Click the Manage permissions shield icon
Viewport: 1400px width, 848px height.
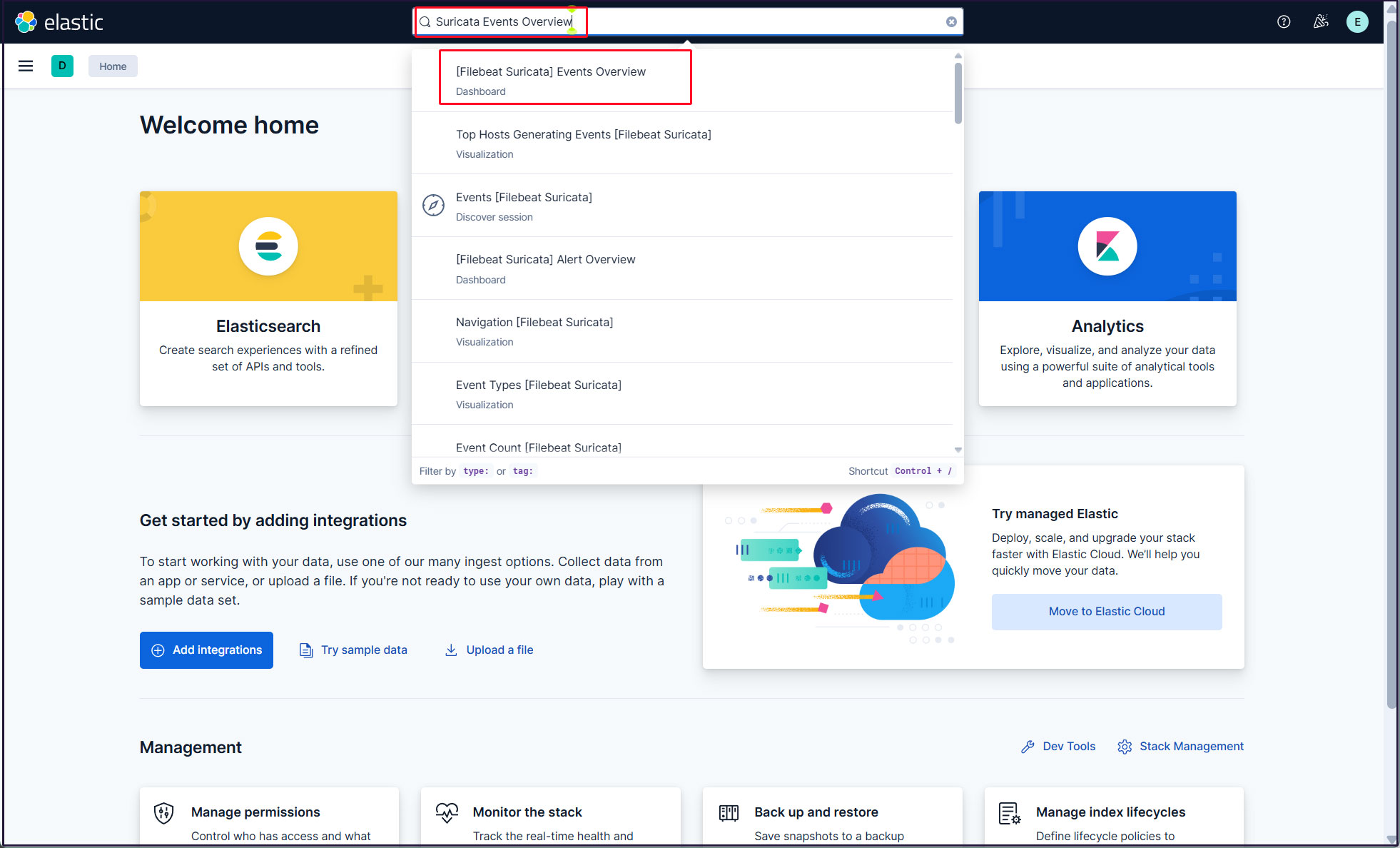164,812
